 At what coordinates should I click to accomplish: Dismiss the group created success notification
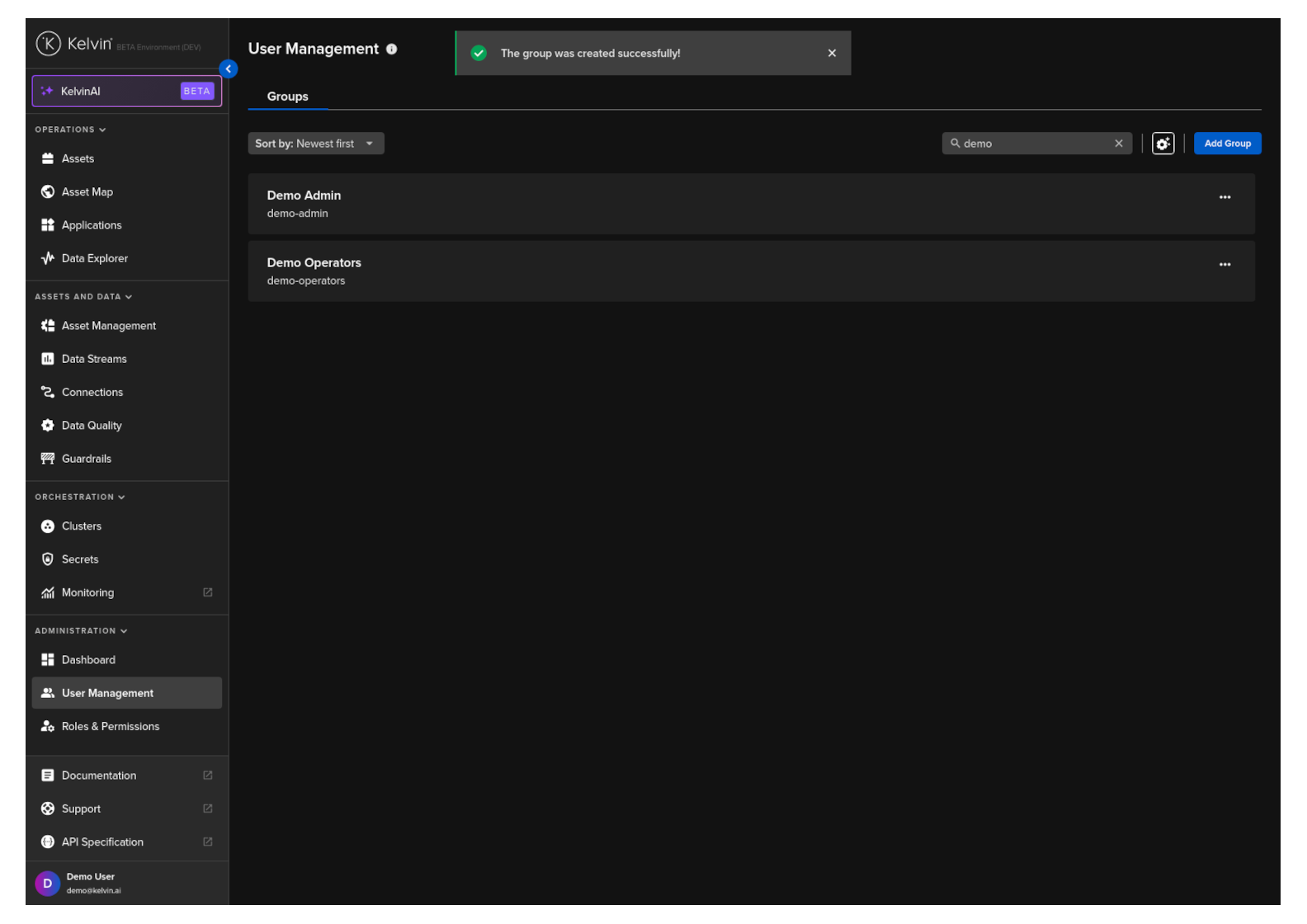[831, 54]
